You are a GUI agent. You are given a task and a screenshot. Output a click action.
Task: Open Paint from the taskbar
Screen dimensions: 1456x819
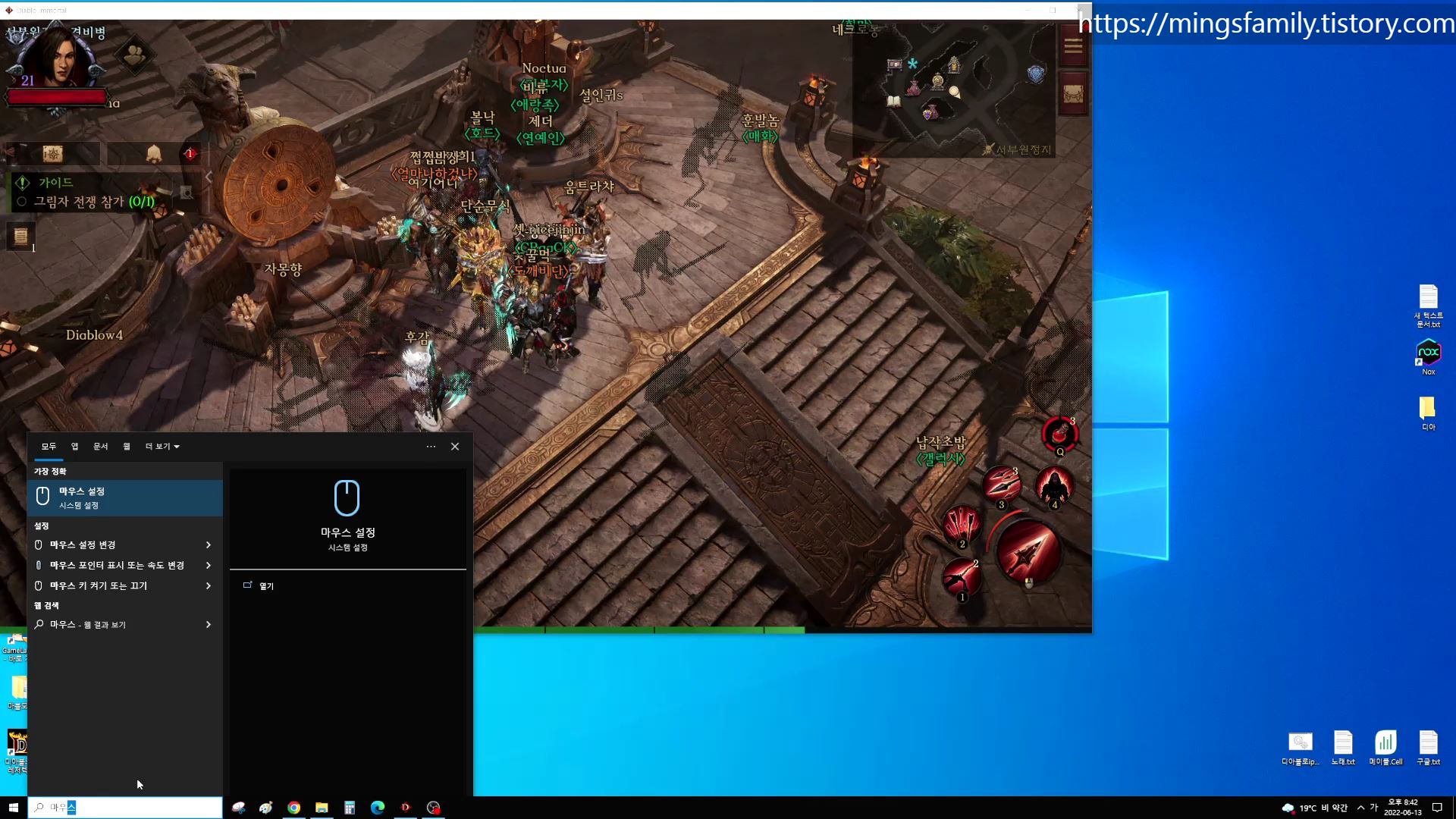pos(265,808)
